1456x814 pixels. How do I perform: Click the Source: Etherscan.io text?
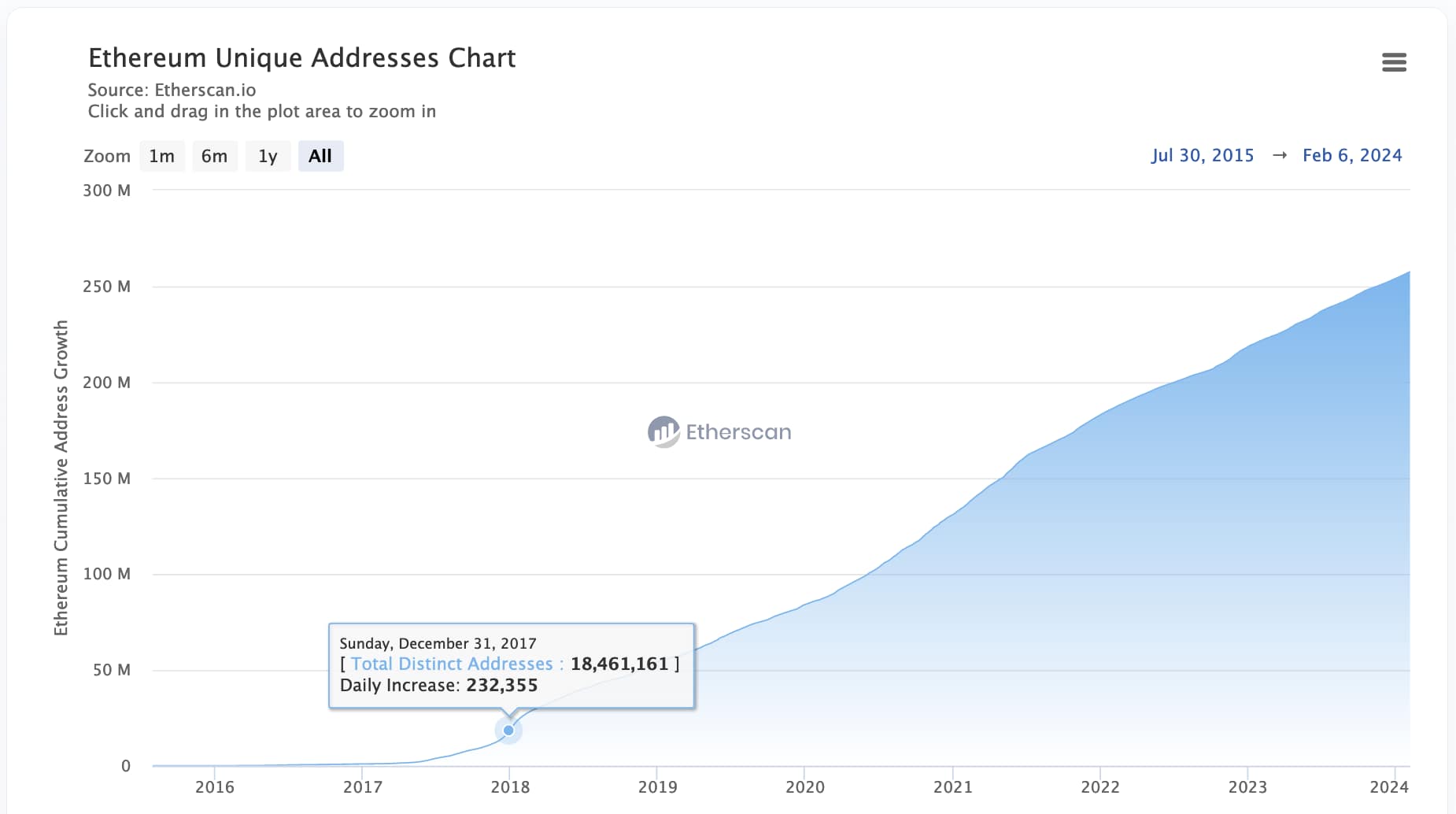[172, 90]
